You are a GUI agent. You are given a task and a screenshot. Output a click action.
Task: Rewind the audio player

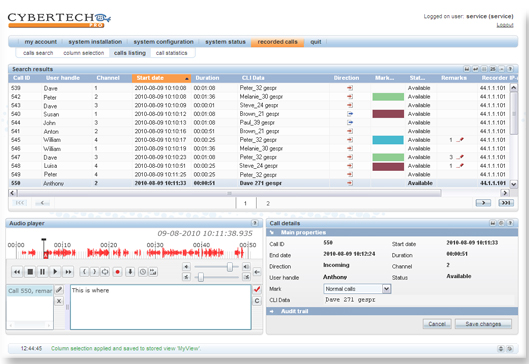pyautogui.click(x=17, y=272)
